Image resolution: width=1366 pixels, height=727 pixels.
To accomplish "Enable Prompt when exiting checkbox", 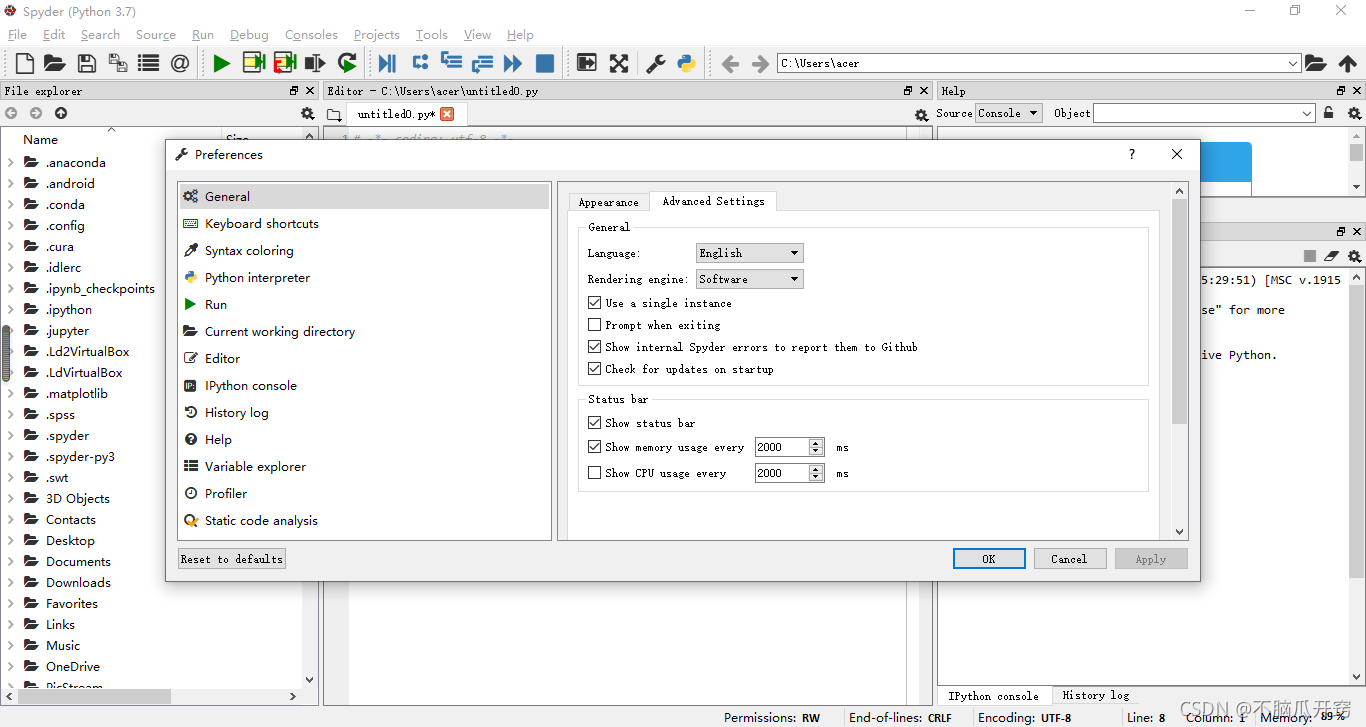I will pos(595,325).
